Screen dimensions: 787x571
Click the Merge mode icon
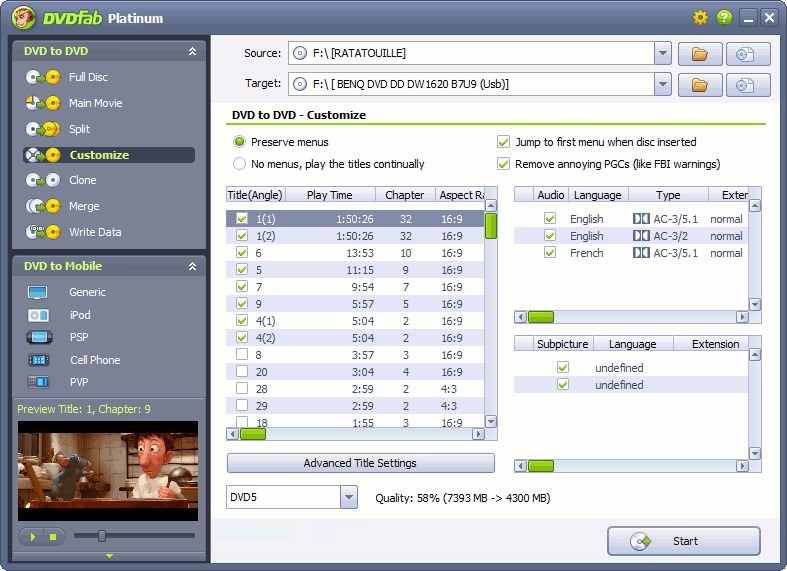[x=43, y=206]
